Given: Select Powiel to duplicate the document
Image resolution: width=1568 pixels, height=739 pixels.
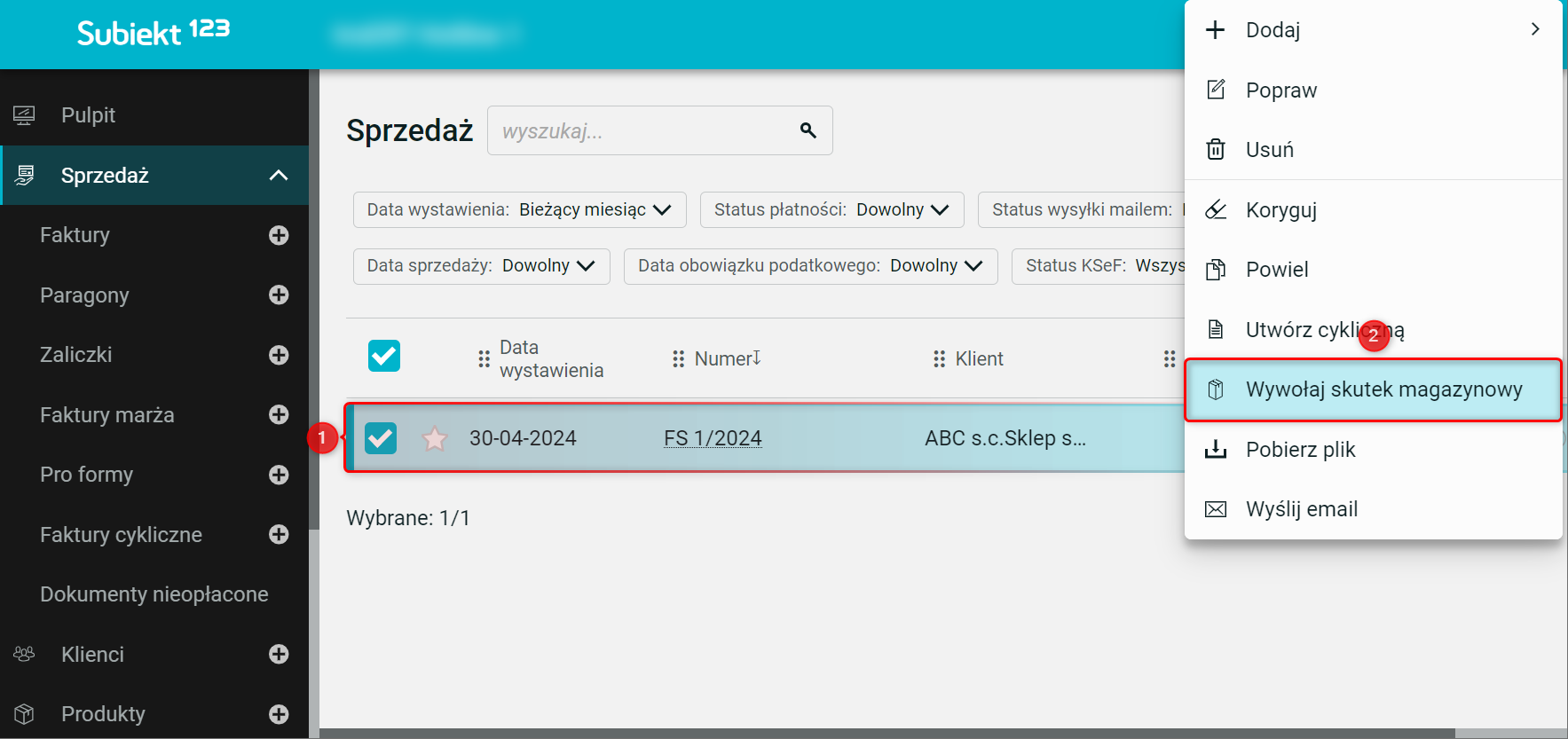Looking at the screenshot, I should tap(1374, 270).
